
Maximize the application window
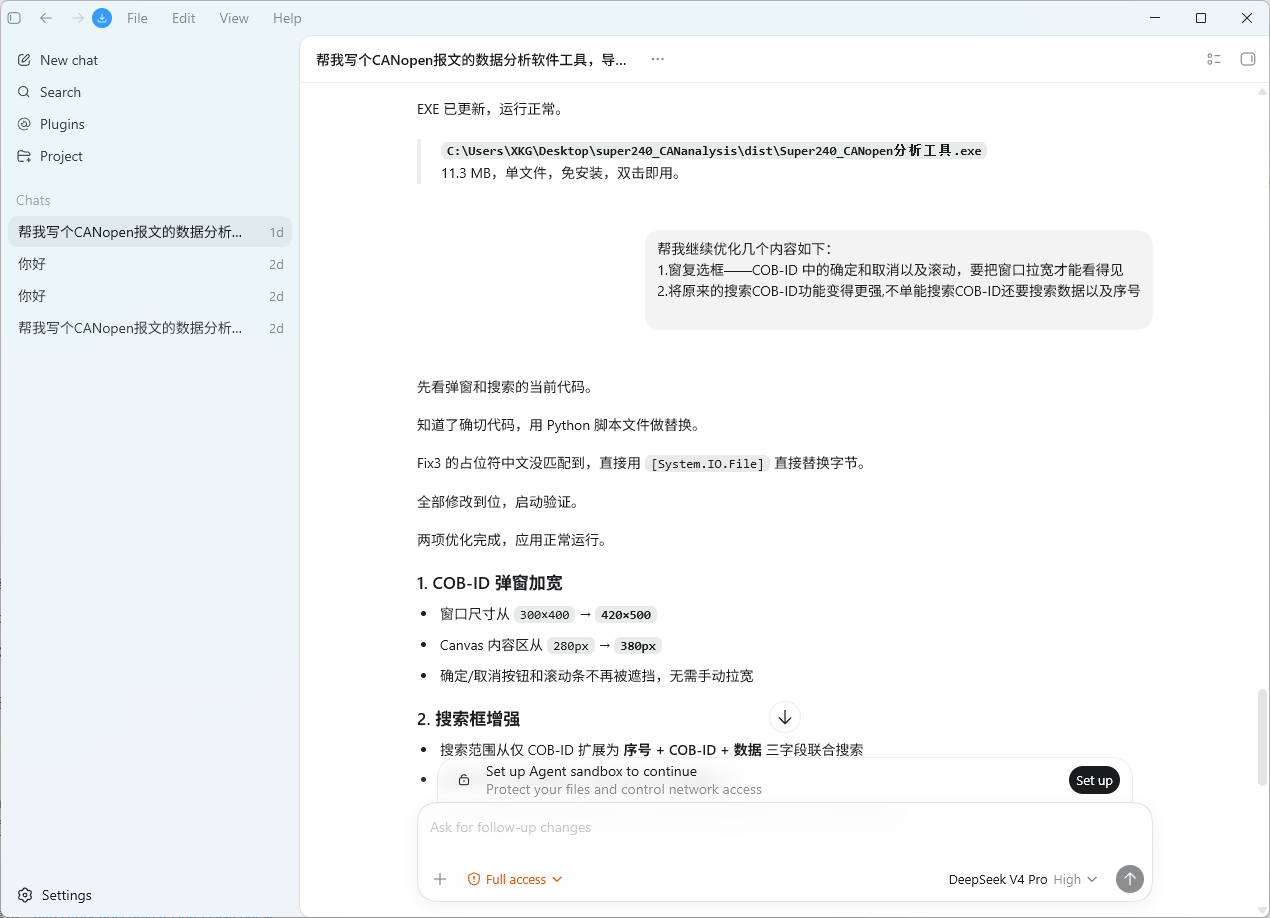click(x=1201, y=18)
